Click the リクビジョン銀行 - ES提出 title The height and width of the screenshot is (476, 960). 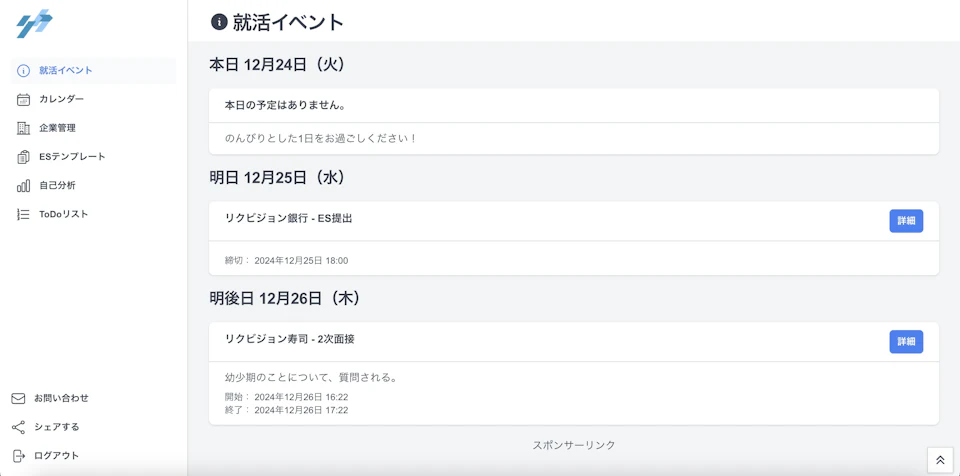pos(288,218)
